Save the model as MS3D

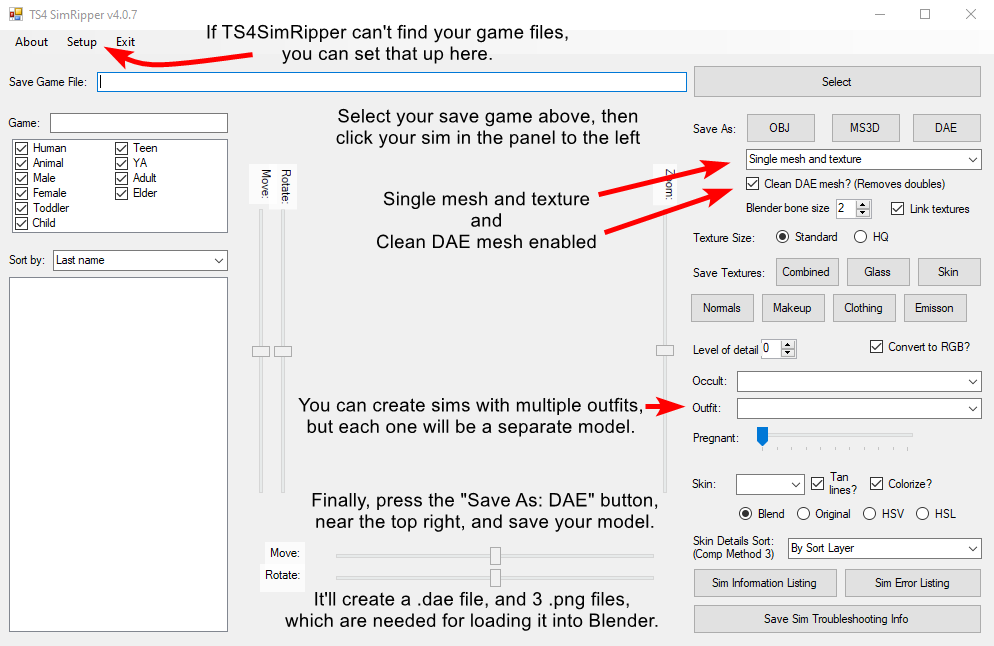point(865,128)
